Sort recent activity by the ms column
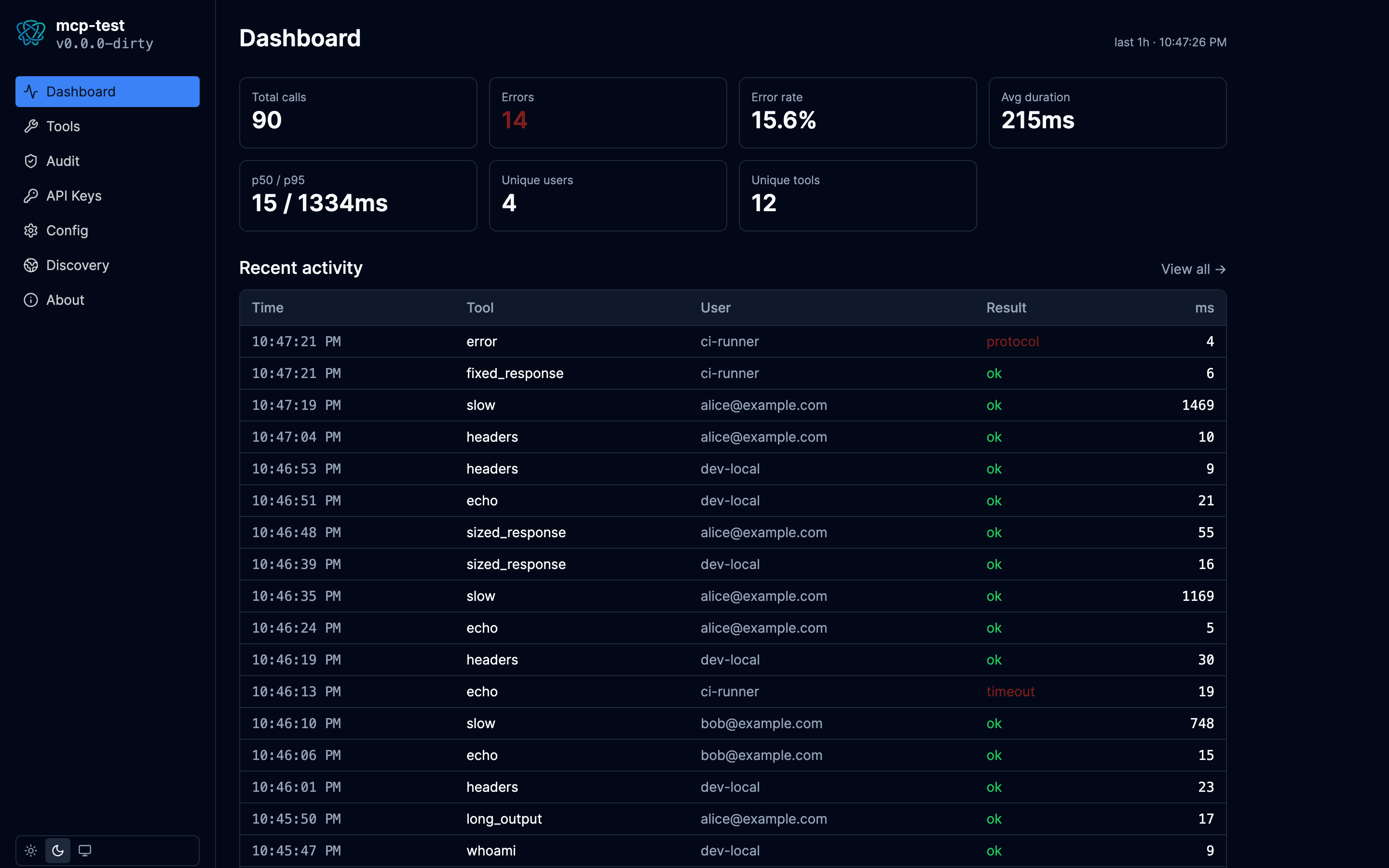 pyautogui.click(x=1204, y=308)
